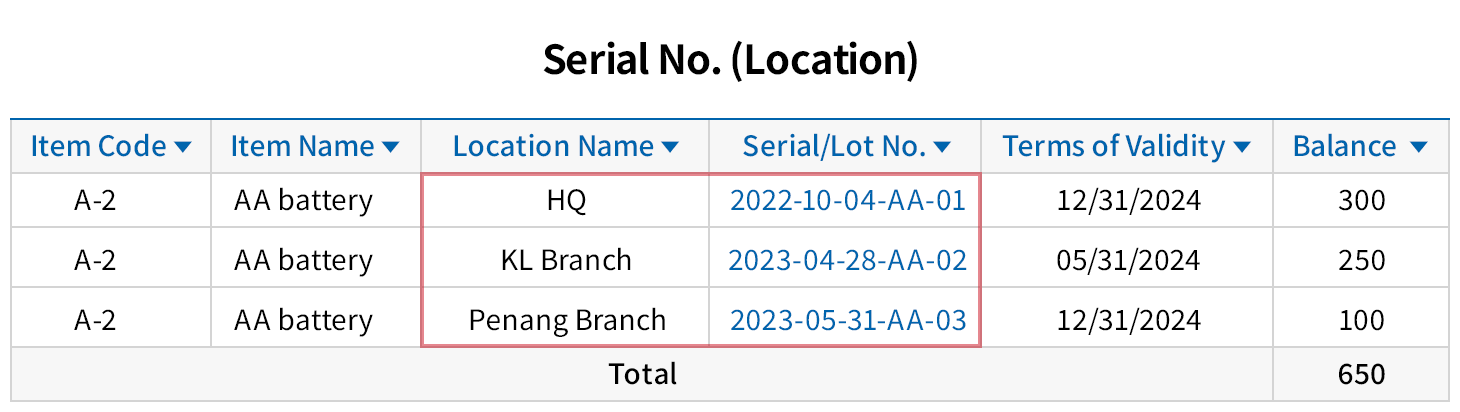Click the Serial No. (Location) title
1460x412 pixels.
coord(730,60)
